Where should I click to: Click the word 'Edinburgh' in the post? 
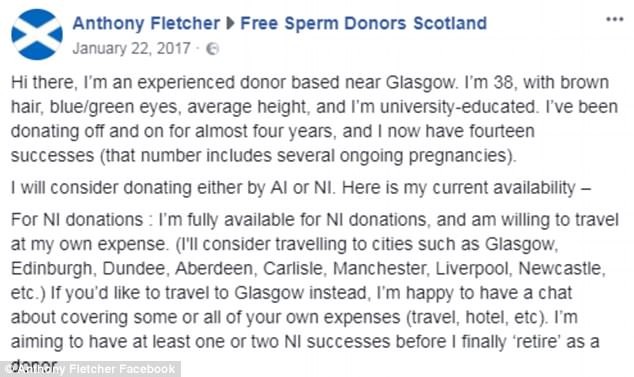(x=51, y=269)
